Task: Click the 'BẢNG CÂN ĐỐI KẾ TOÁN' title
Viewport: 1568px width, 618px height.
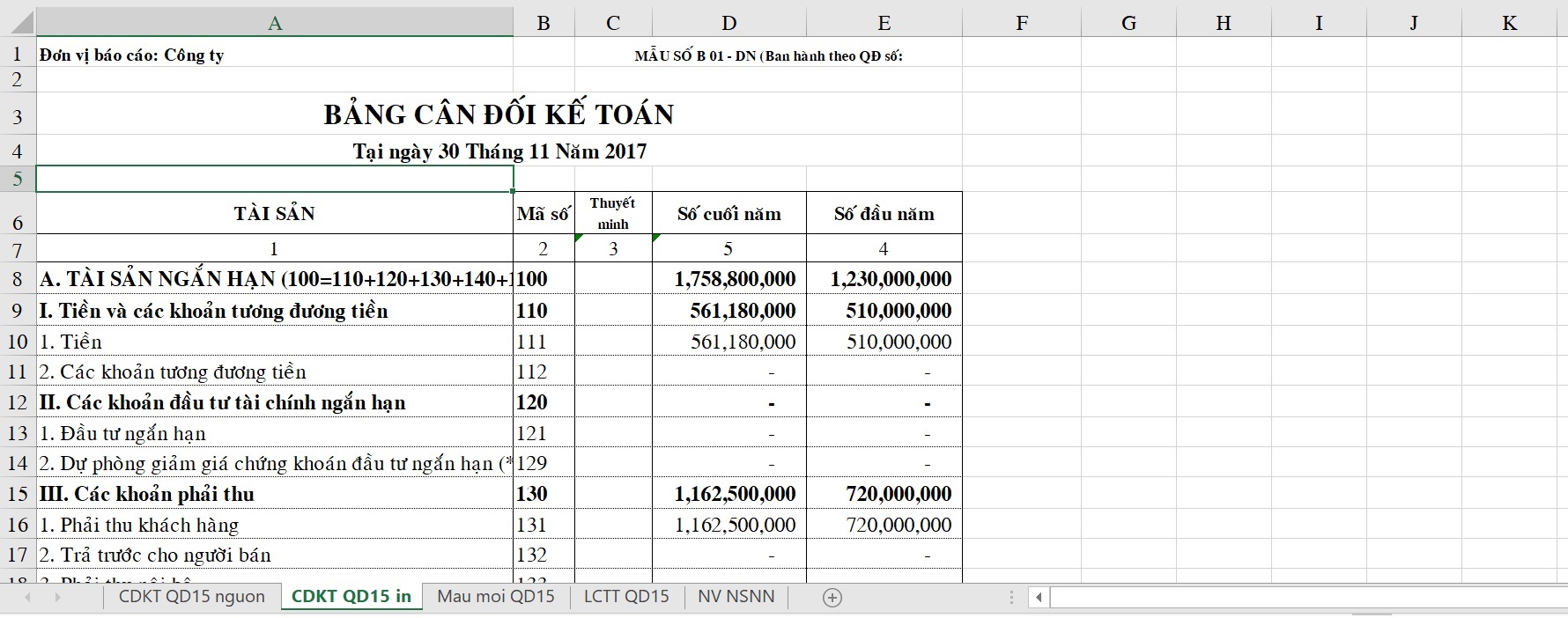Action: (499, 114)
